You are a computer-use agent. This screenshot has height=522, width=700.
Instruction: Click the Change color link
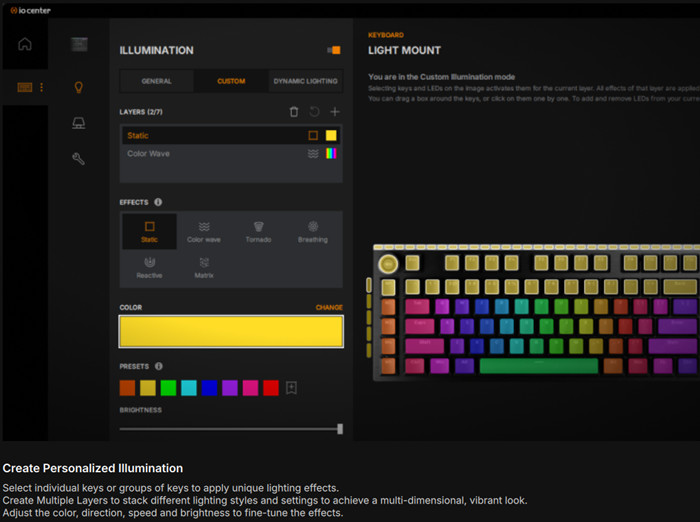click(x=329, y=307)
